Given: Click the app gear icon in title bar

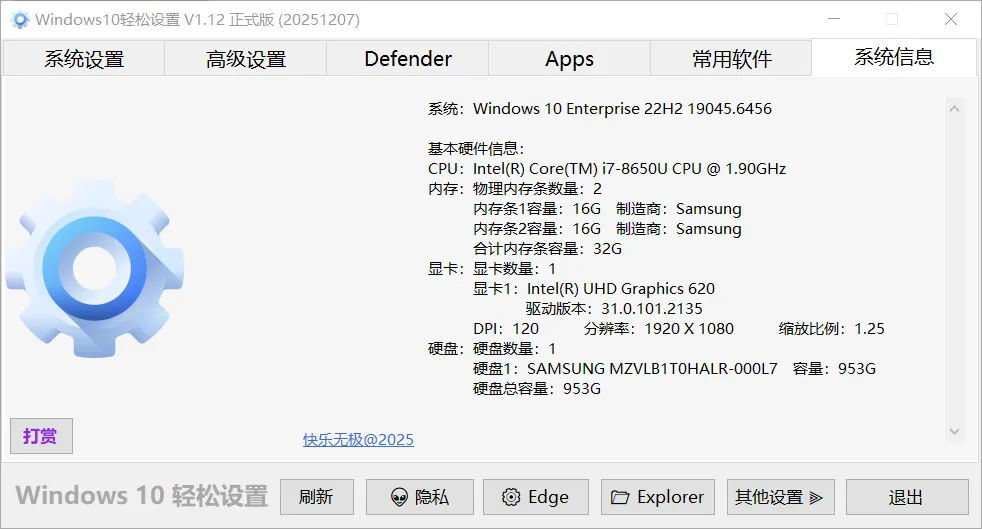Looking at the screenshot, I should (20, 20).
